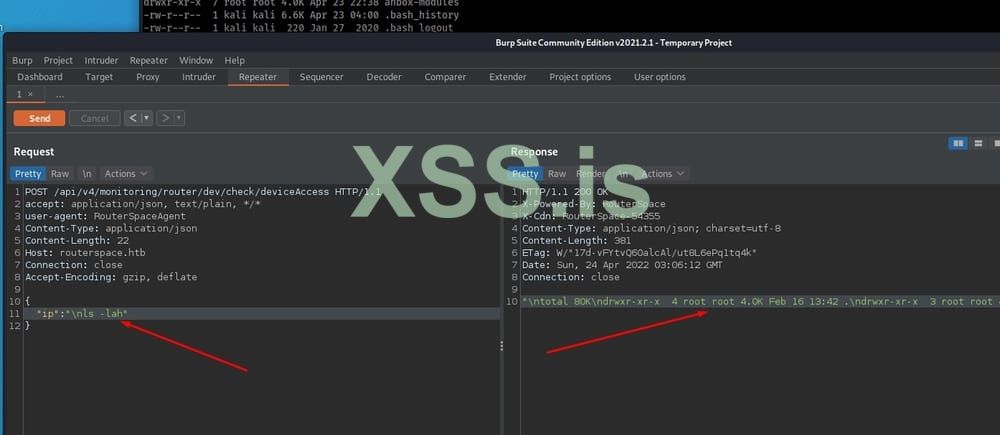Switch to the Proxy tab
This screenshot has height=435, width=1000.
[147, 77]
